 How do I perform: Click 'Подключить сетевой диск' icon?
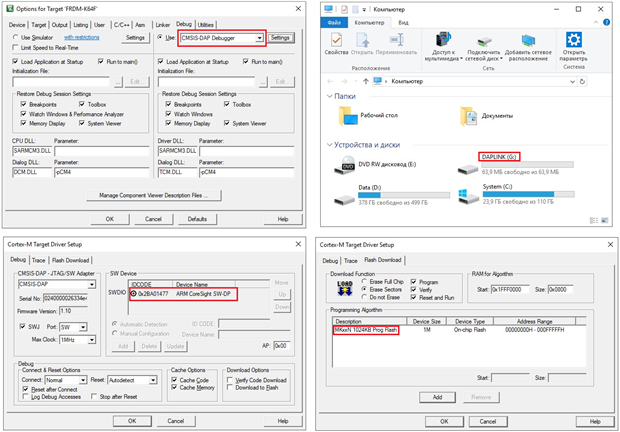point(484,41)
